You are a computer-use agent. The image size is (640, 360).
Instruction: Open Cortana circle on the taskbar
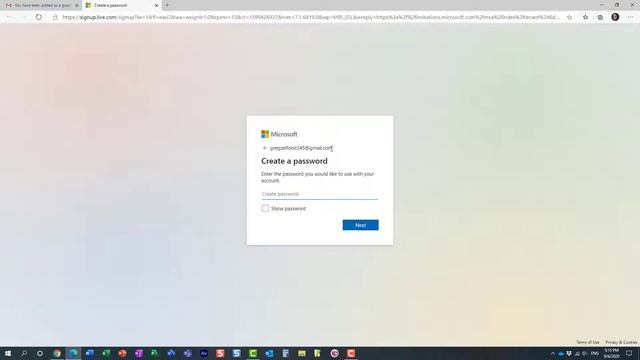coord(40,353)
